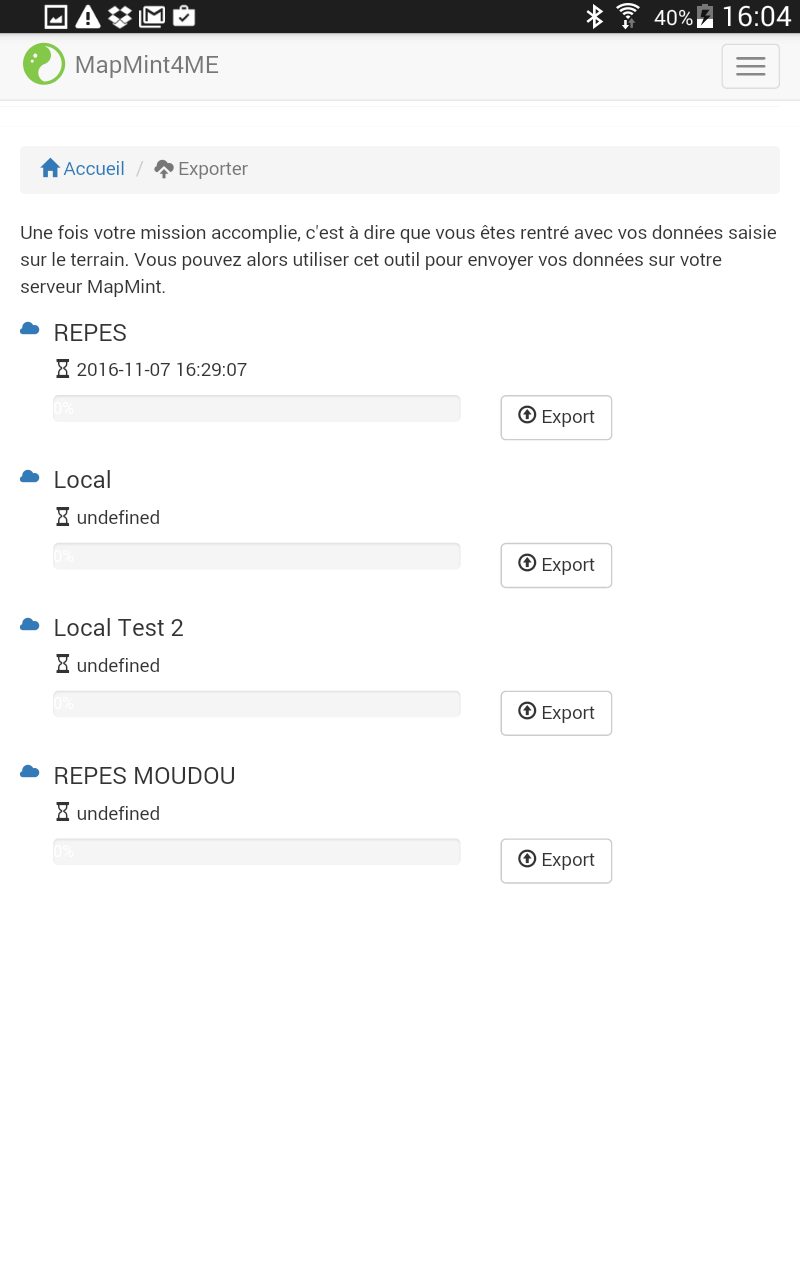Export the Local dataset
Screen dimensions: 800x1280
556,565
